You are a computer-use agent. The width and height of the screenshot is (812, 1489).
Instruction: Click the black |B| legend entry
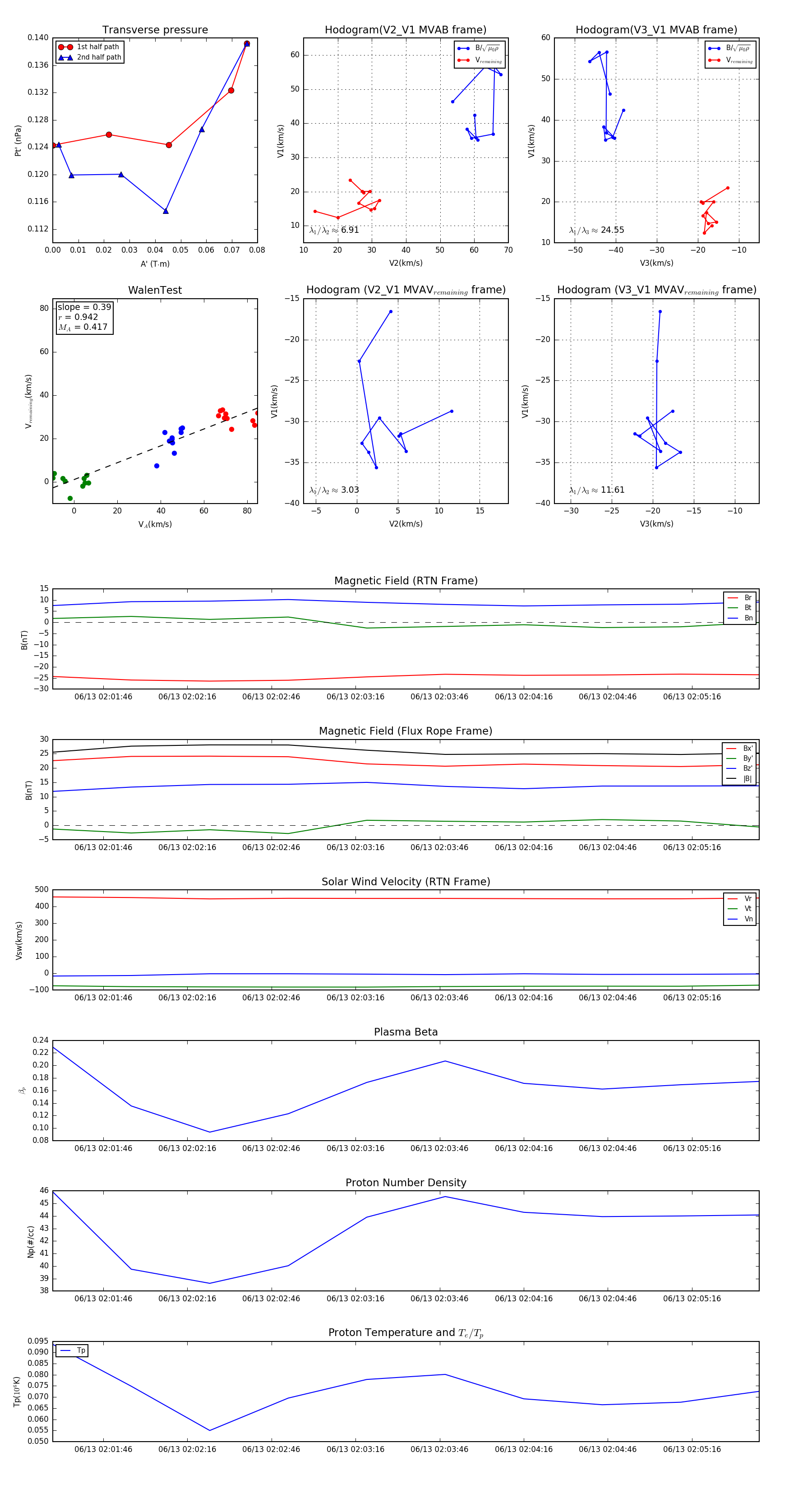pos(740,779)
